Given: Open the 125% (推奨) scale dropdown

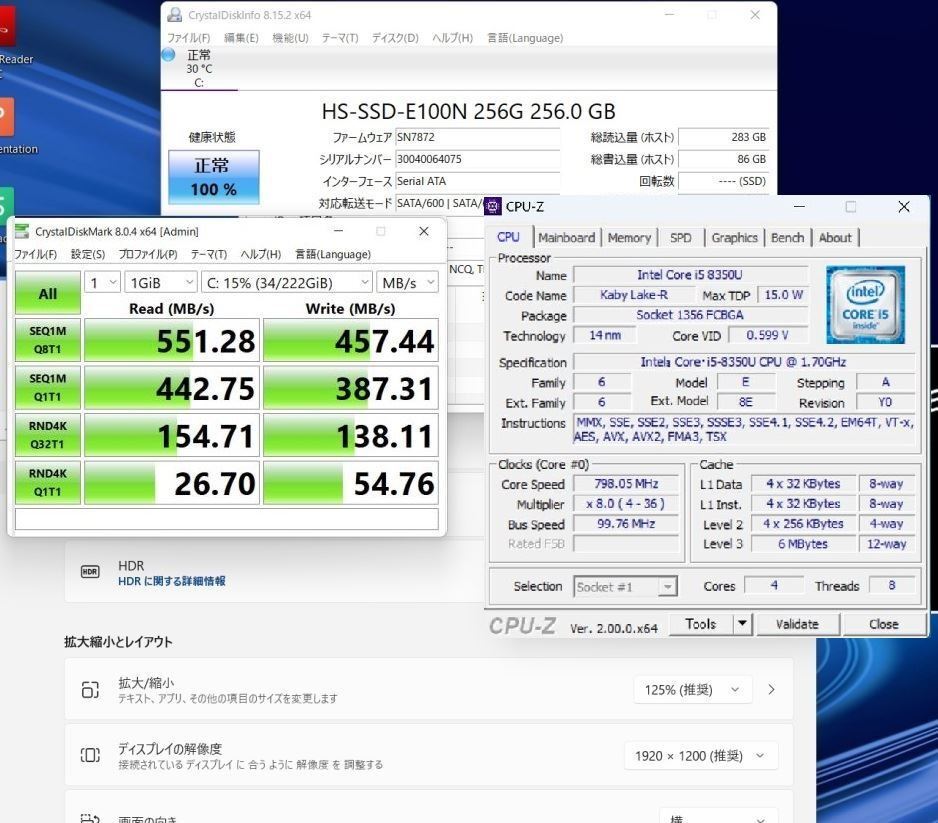Looking at the screenshot, I should (x=692, y=690).
